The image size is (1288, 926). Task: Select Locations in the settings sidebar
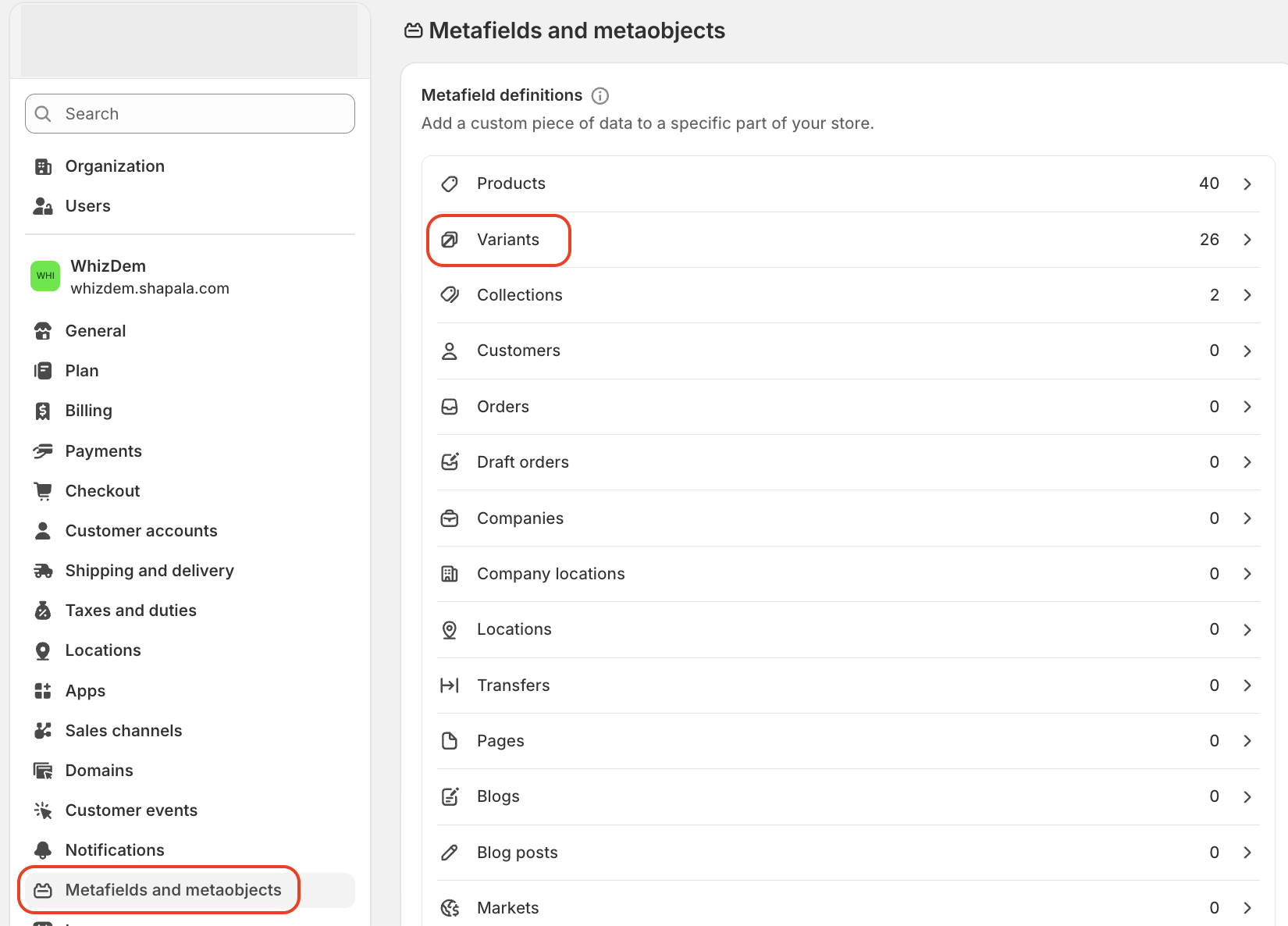click(190, 650)
